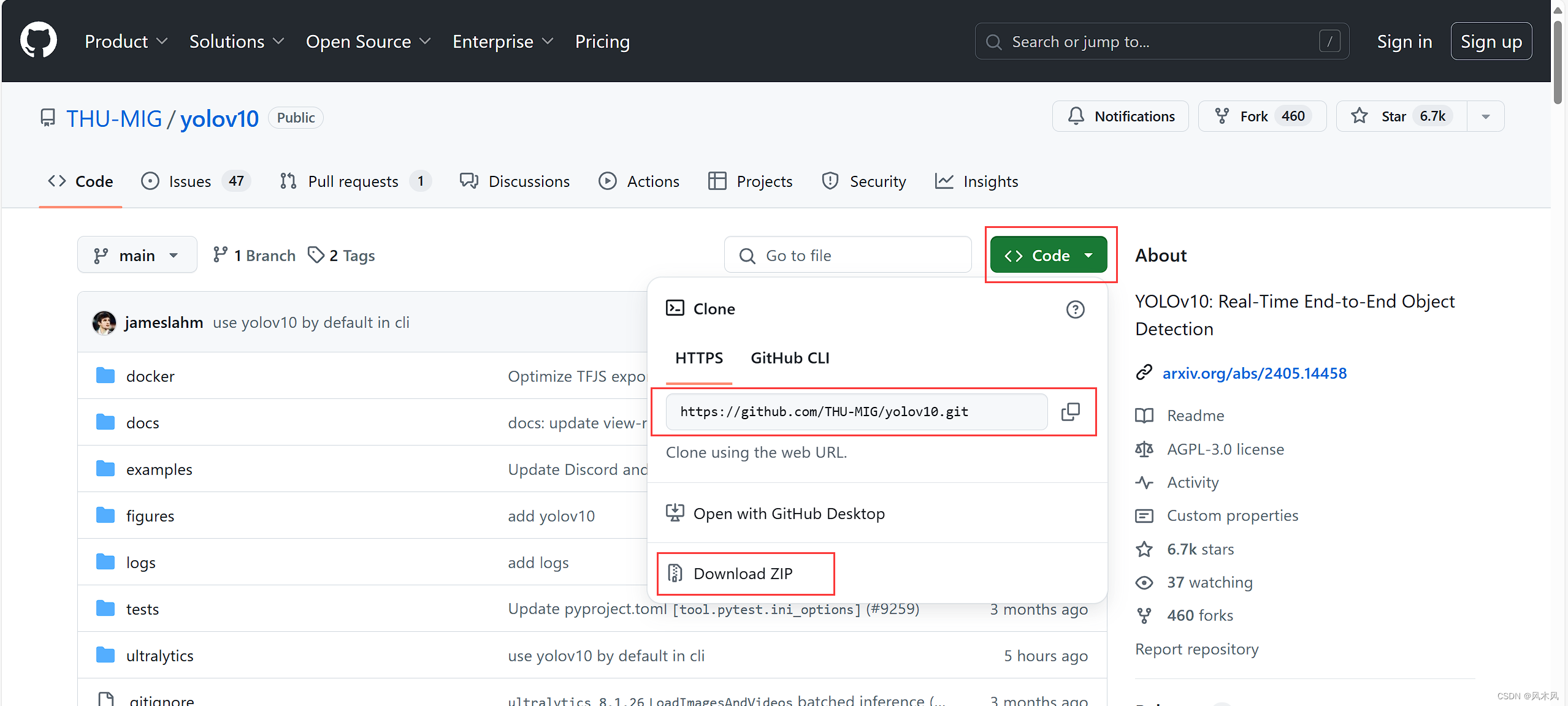Open the Clone help question mark
The image size is (1568, 706).
click(x=1075, y=309)
